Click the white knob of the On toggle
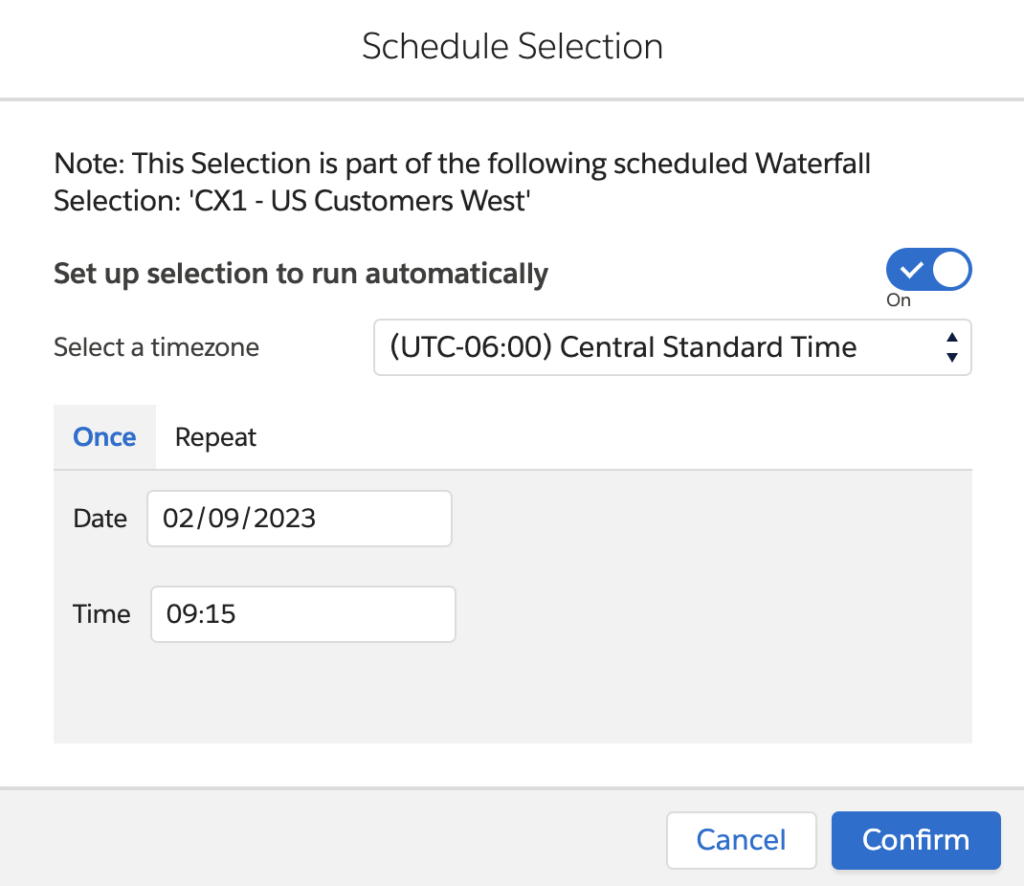 950,270
